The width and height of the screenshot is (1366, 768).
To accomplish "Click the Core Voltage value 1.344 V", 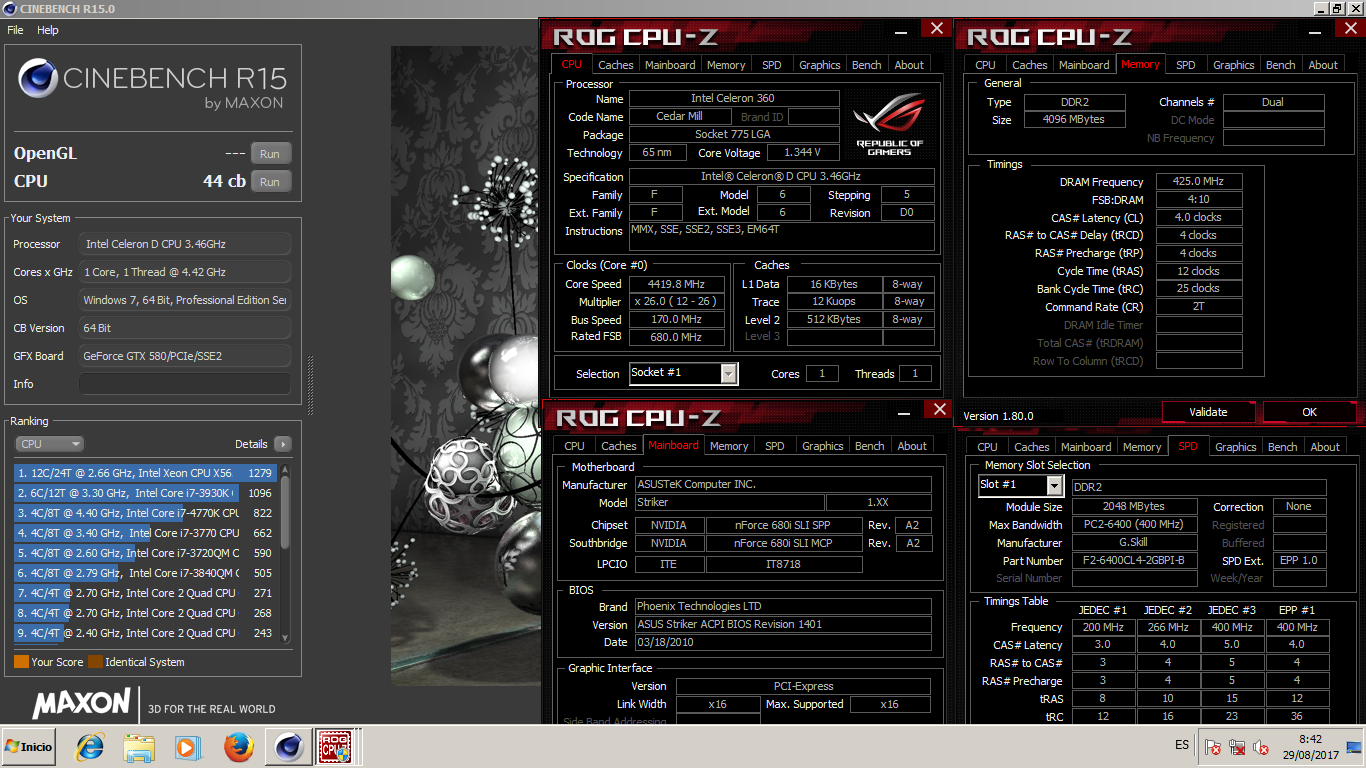I will tap(803, 153).
